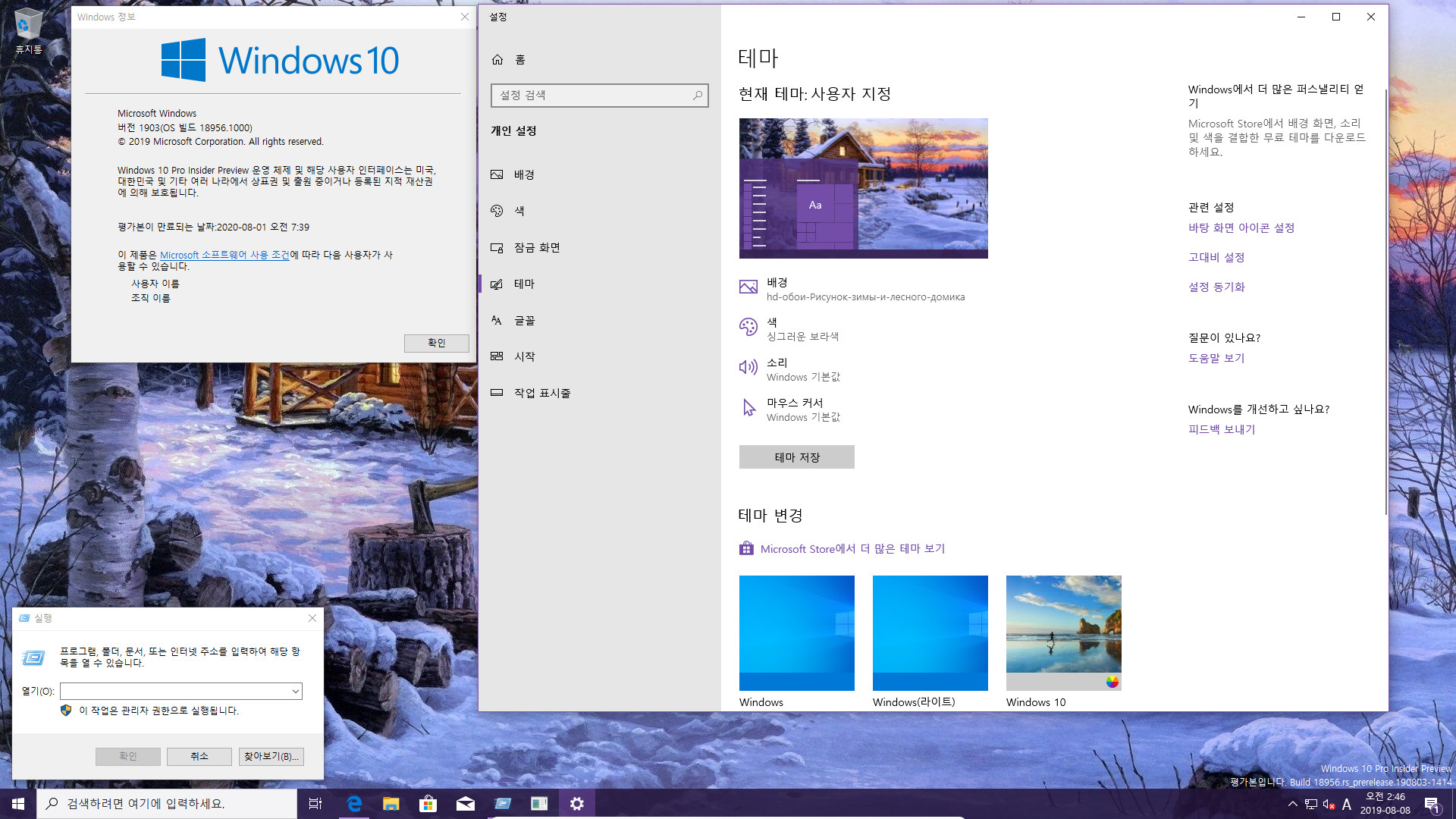Click the theme Background picture icon
The width and height of the screenshot is (1456, 819).
tap(748, 287)
